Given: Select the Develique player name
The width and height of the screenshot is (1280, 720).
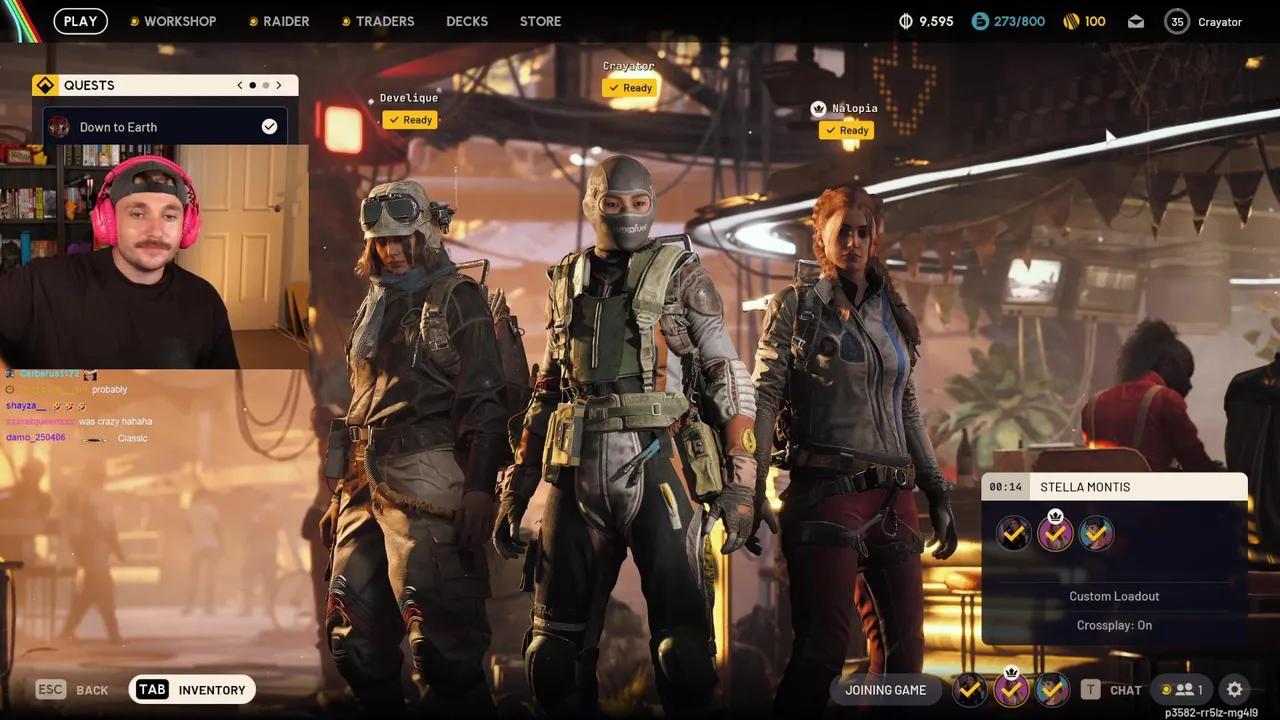Looking at the screenshot, I should point(409,98).
